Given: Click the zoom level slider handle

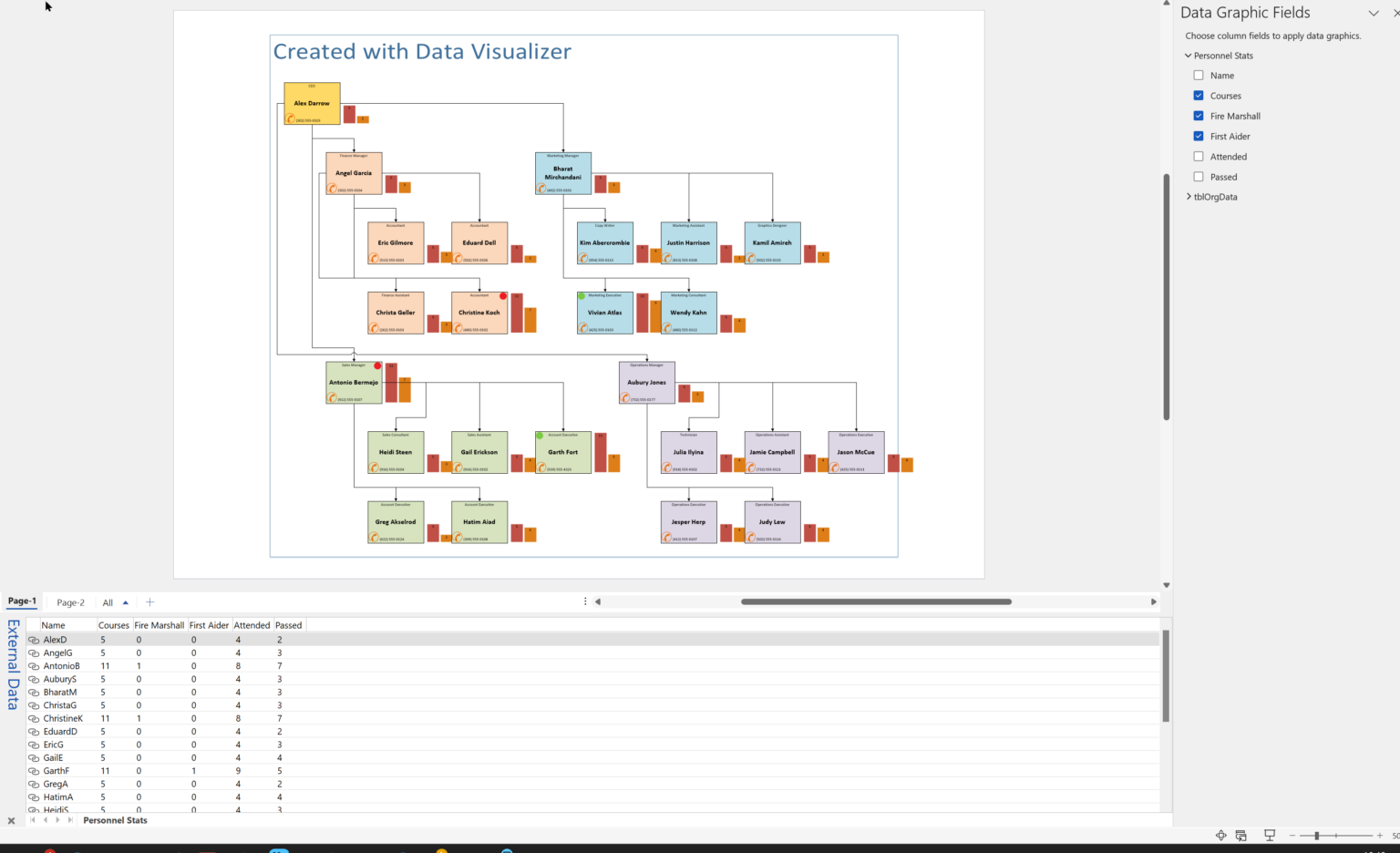Looking at the screenshot, I should tap(1316, 835).
